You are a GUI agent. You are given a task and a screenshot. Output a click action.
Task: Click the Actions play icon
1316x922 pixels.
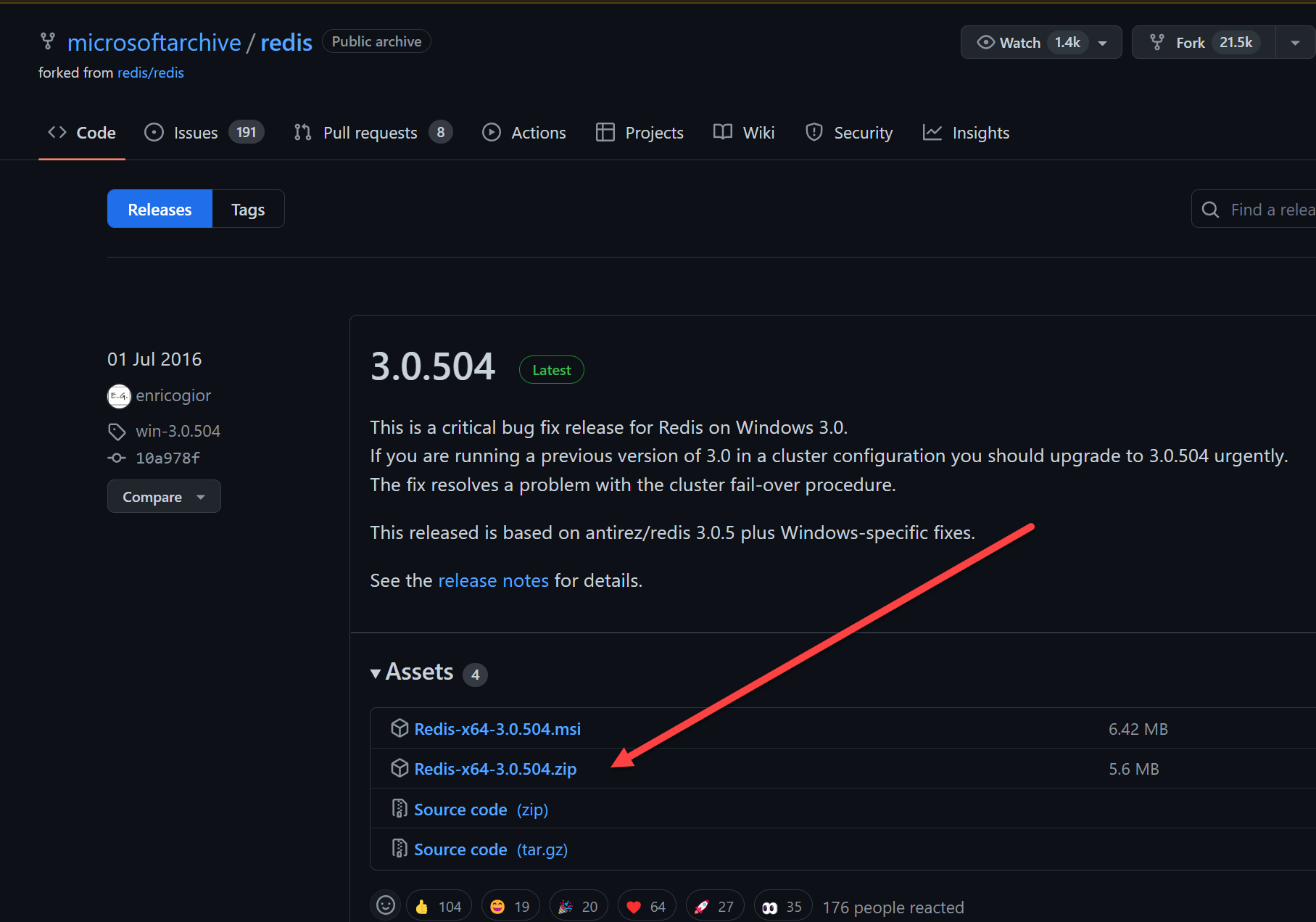pos(492,132)
